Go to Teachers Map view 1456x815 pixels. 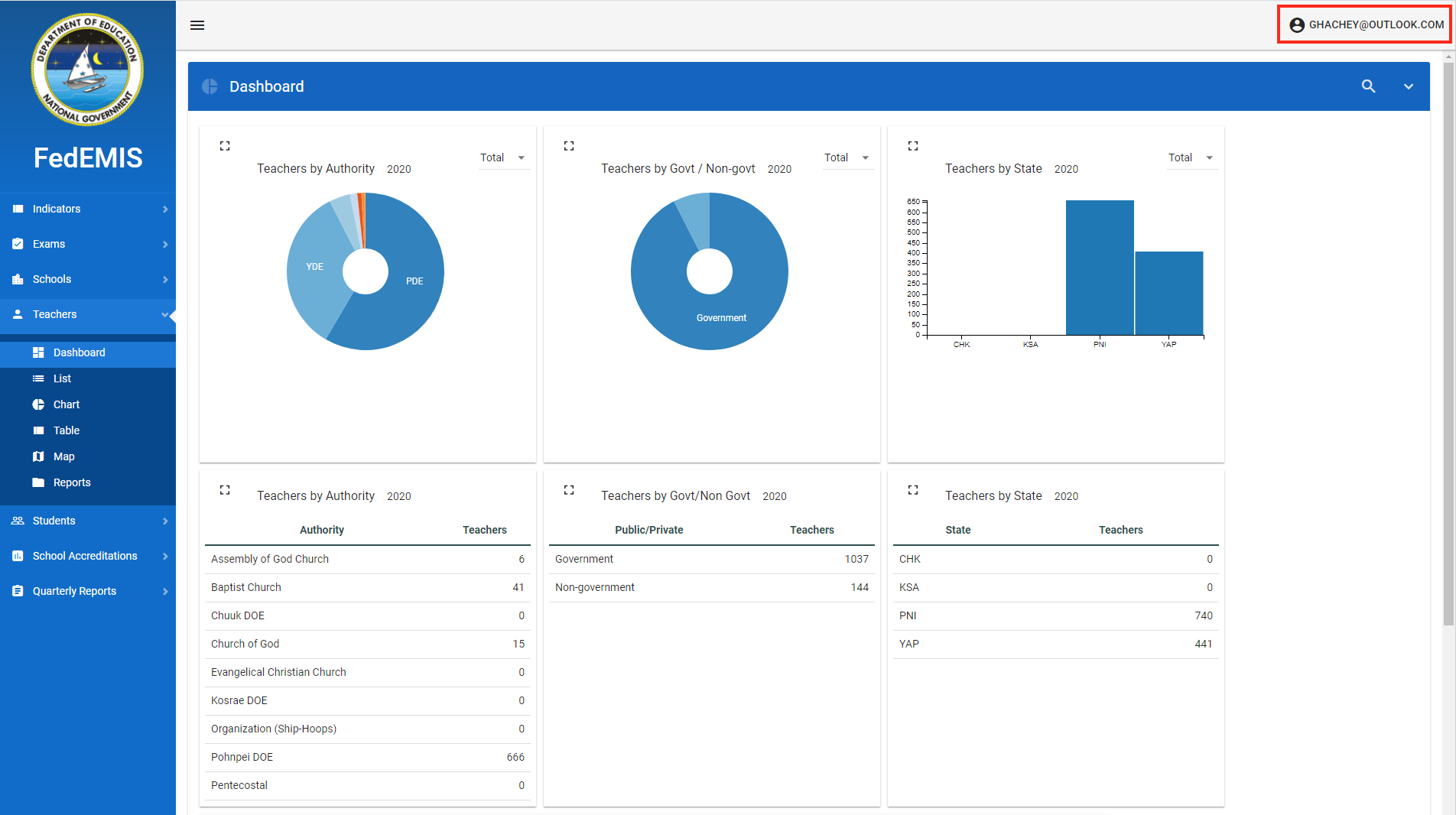[64, 456]
